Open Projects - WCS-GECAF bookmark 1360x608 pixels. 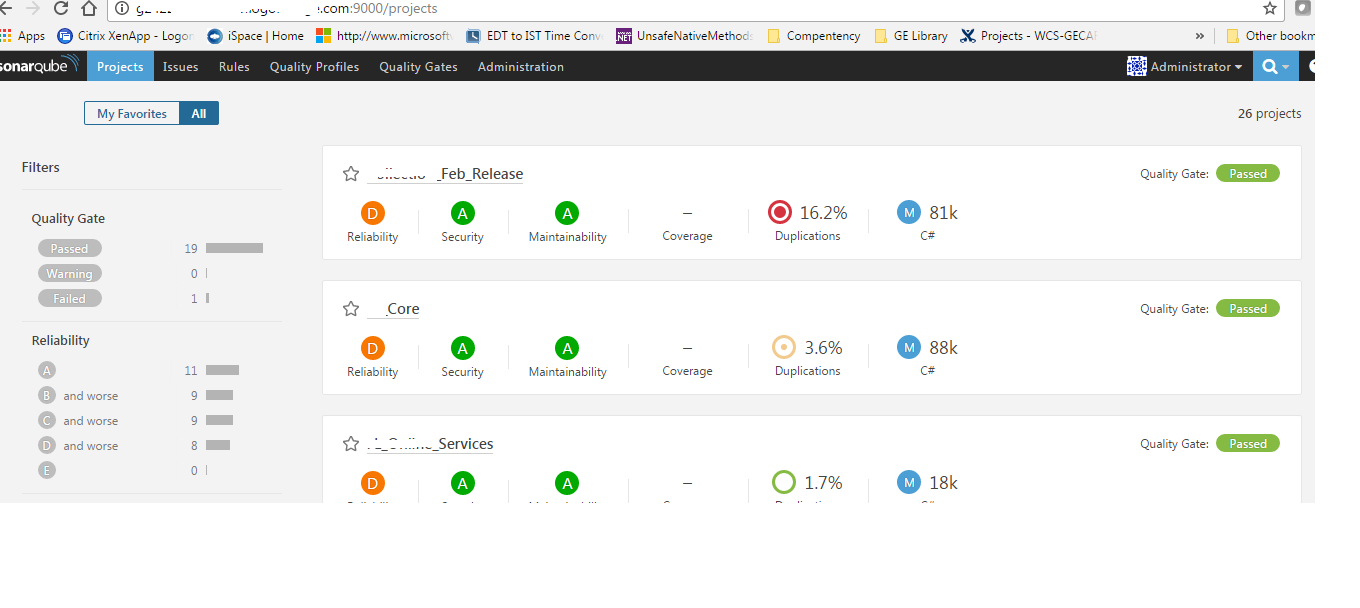click(x=1030, y=36)
